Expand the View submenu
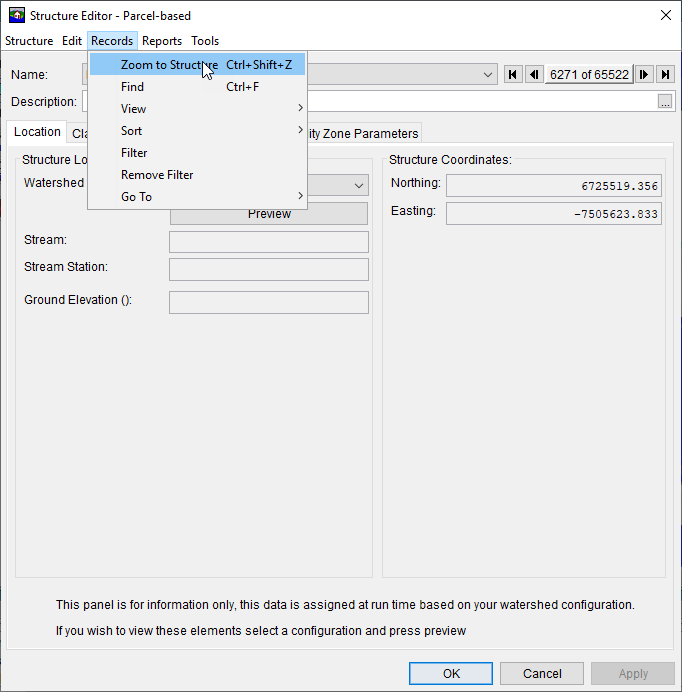The image size is (682, 692). pos(197,109)
